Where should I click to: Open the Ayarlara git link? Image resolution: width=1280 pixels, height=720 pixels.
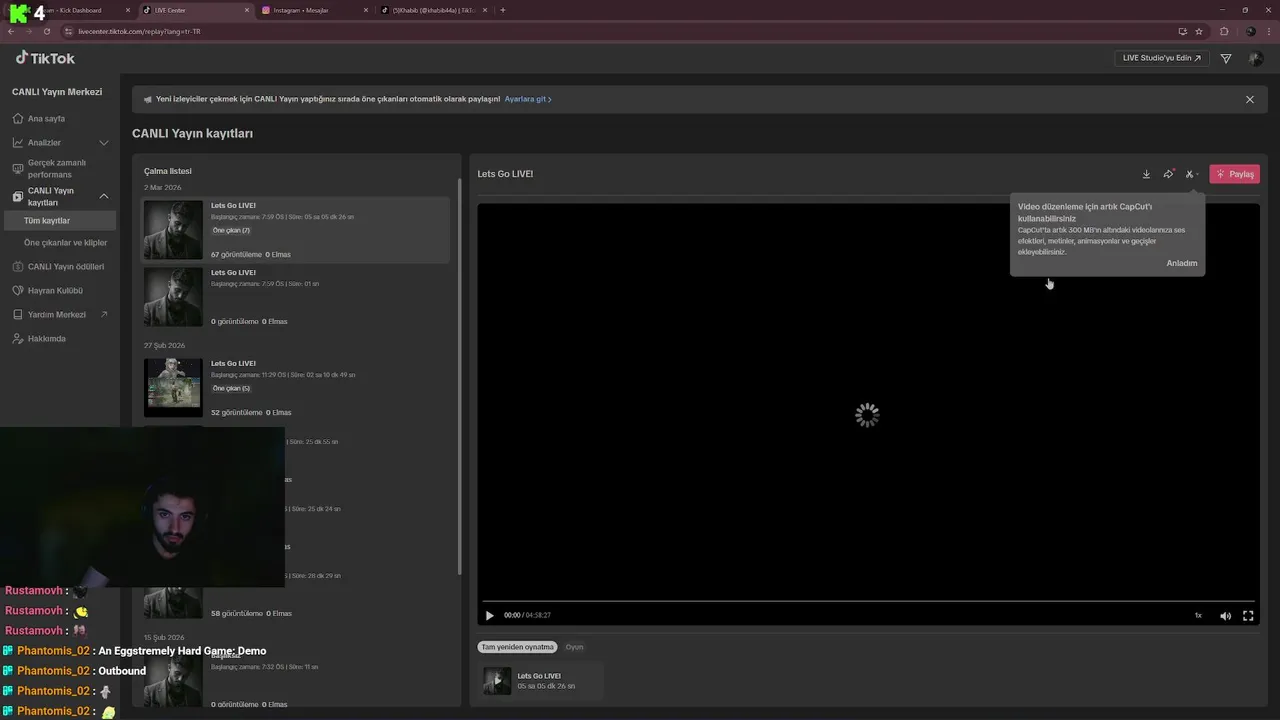click(527, 99)
